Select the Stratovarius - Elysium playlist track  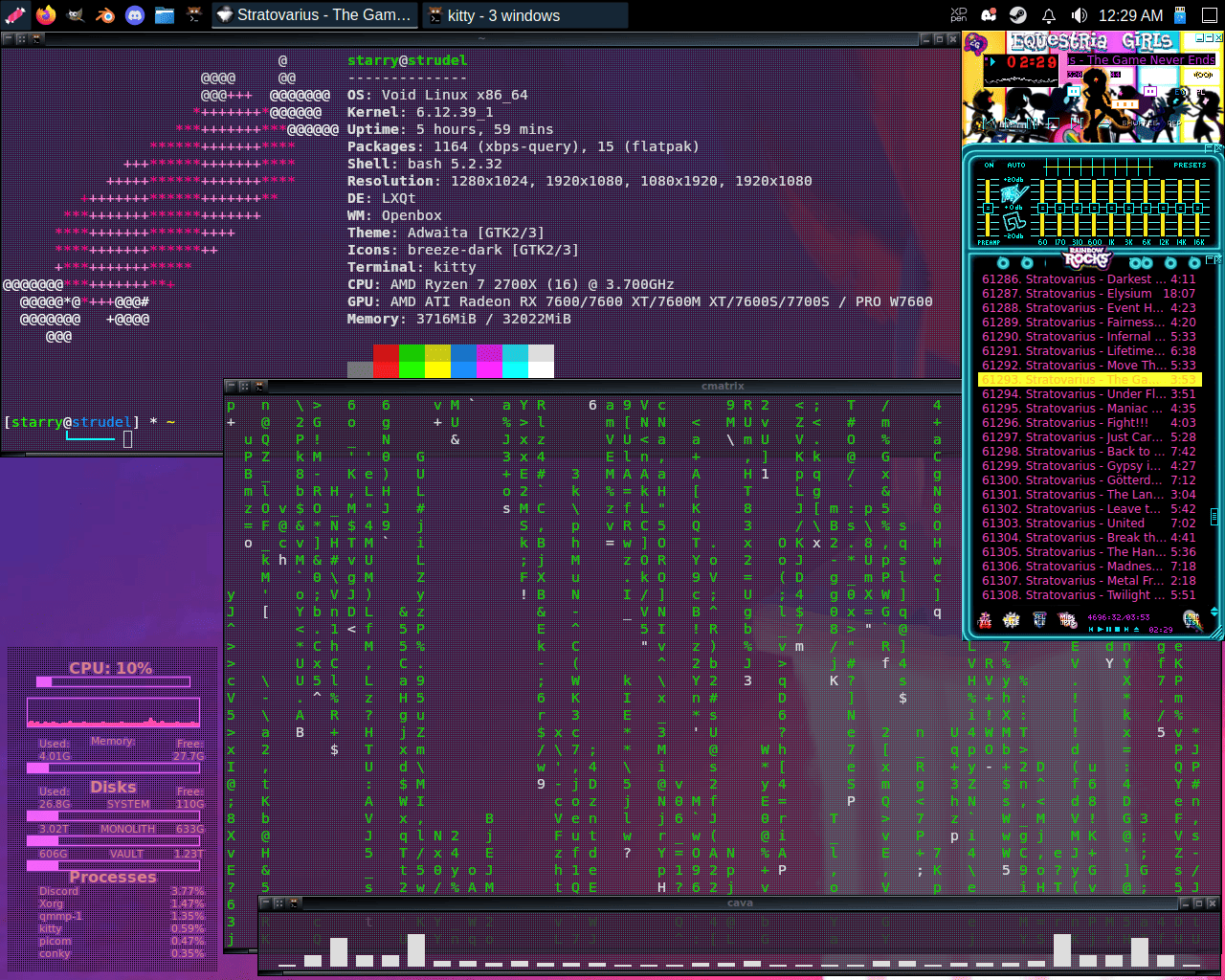pyautogui.click(x=1088, y=294)
